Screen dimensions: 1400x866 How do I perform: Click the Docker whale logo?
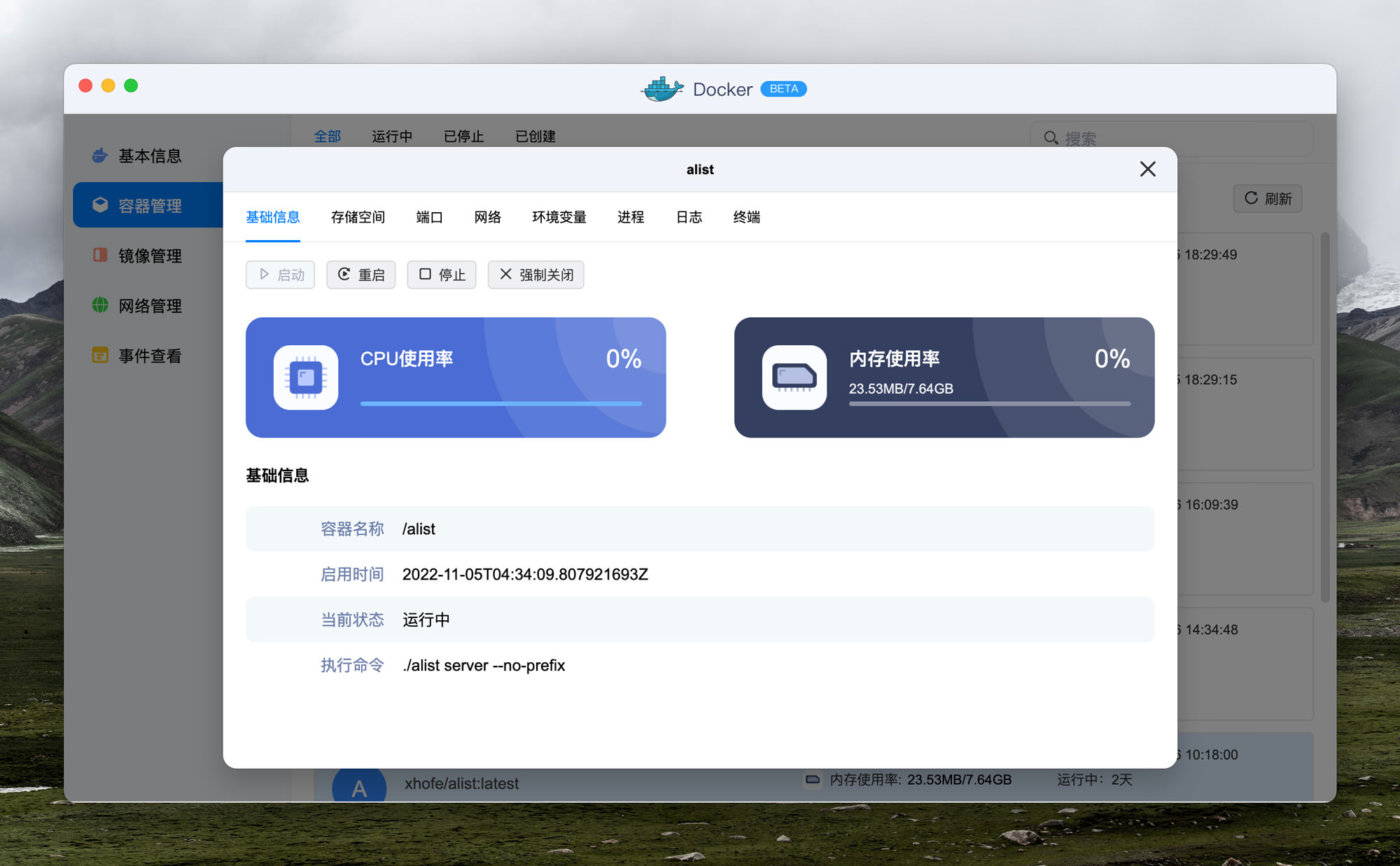click(661, 89)
